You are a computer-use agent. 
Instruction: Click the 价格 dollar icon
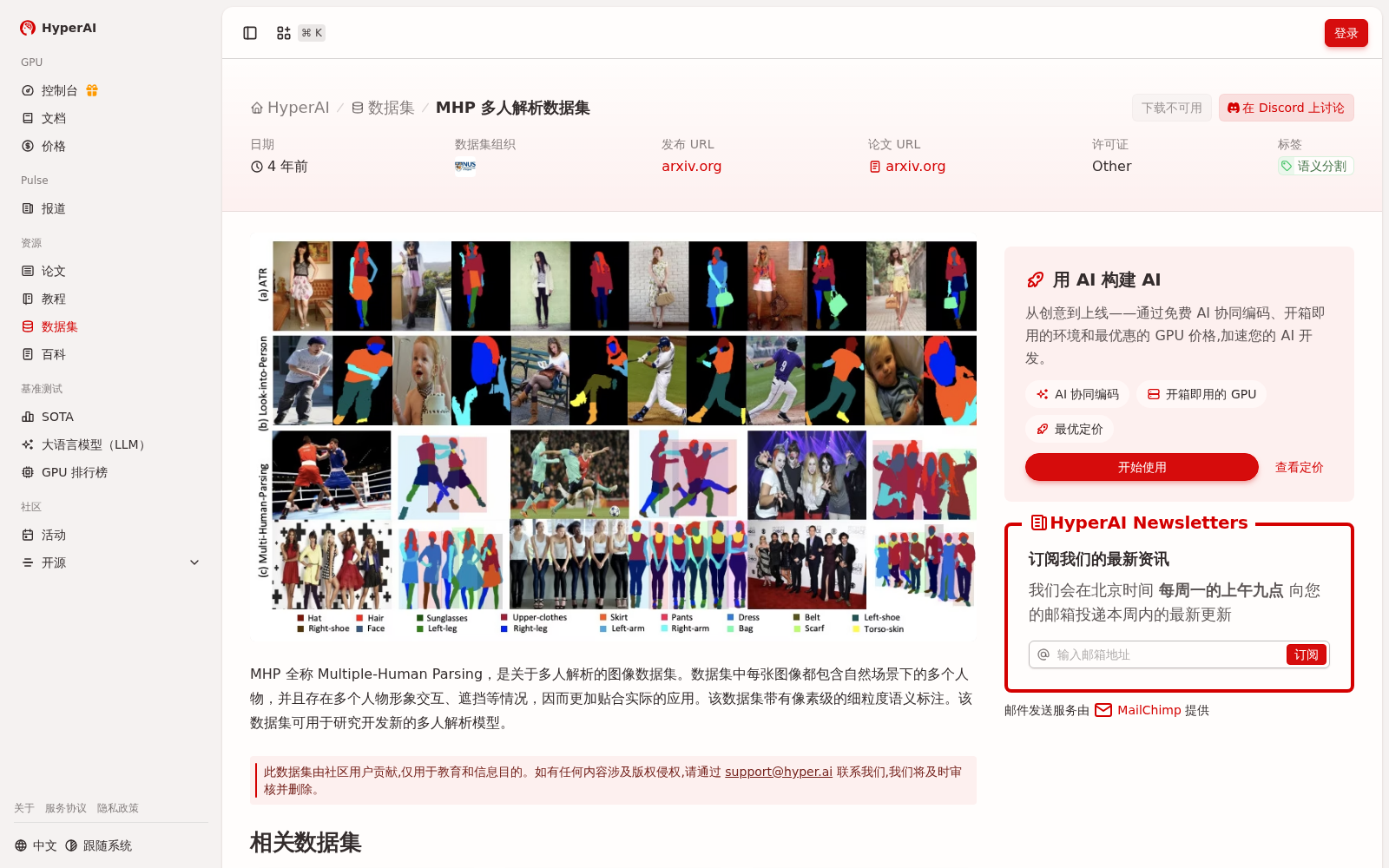click(x=28, y=146)
